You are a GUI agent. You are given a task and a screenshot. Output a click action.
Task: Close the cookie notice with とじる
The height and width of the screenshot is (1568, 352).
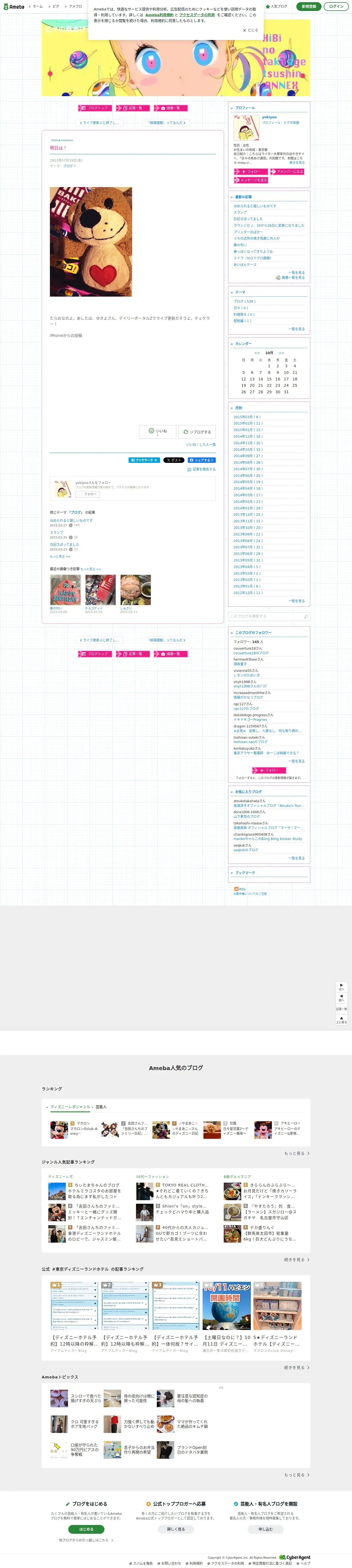click(x=250, y=30)
